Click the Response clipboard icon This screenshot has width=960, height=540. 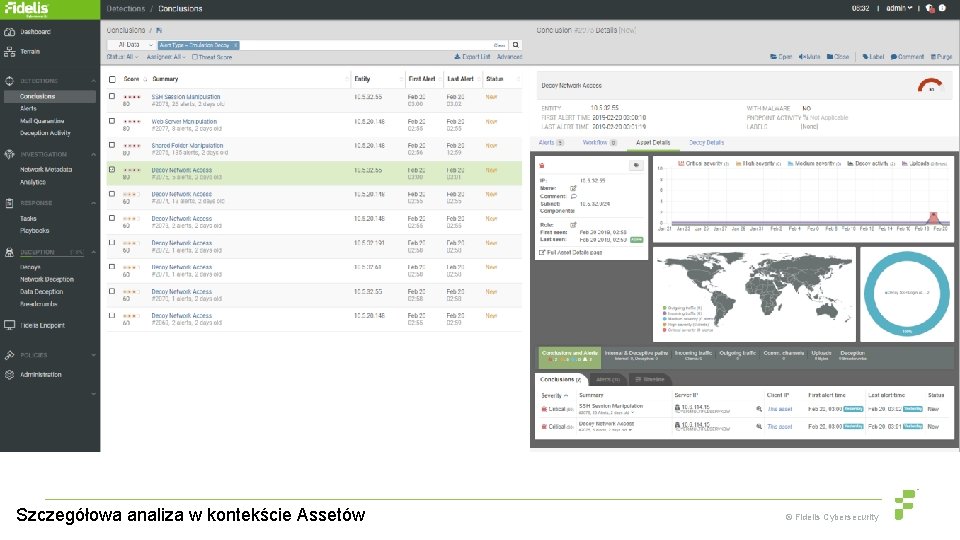click(9, 203)
